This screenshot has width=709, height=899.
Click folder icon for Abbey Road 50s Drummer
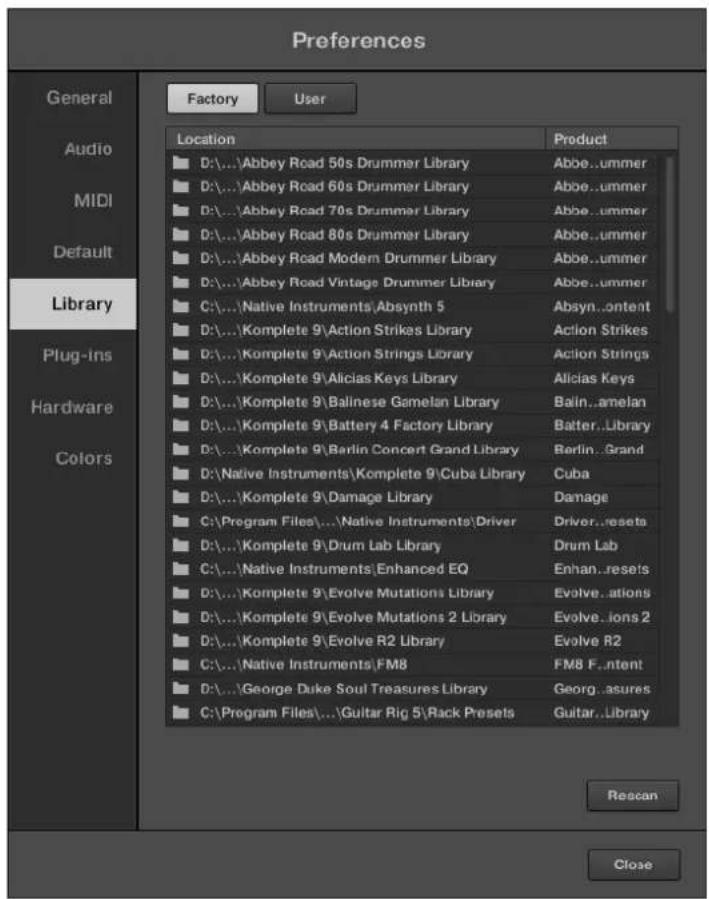coord(181,163)
